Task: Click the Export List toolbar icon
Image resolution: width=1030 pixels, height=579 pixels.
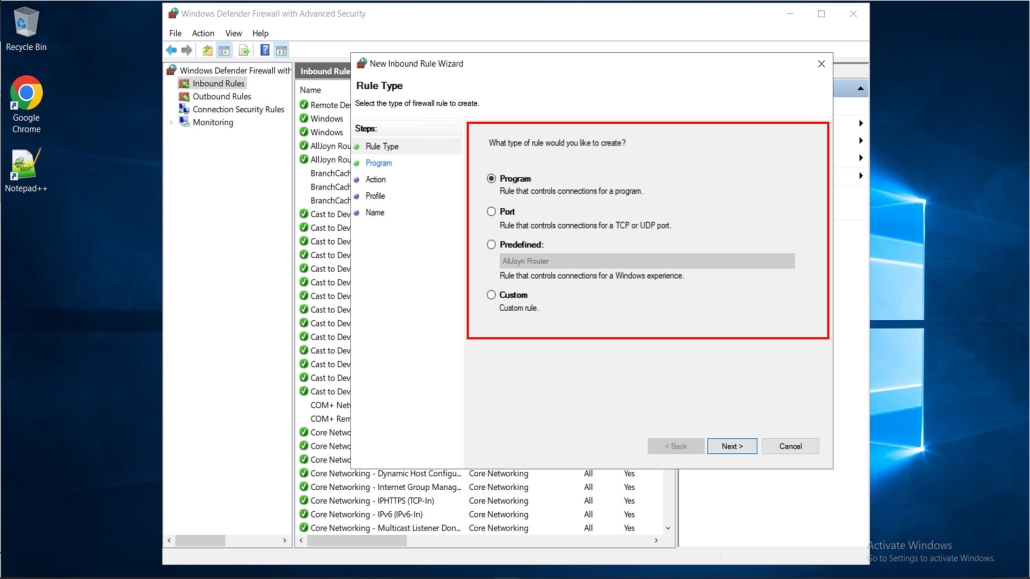Action: pos(244,50)
